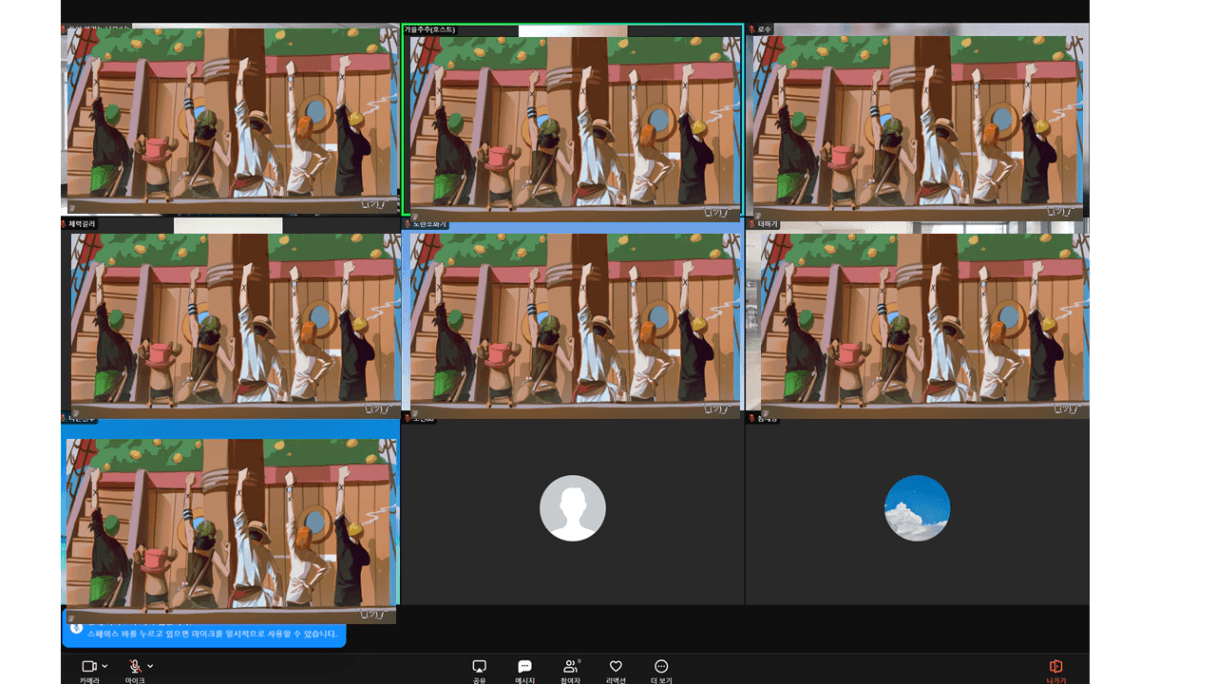Click the 가을추추(호스트) name label
This screenshot has height=684, width=1216.
(429, 30)
